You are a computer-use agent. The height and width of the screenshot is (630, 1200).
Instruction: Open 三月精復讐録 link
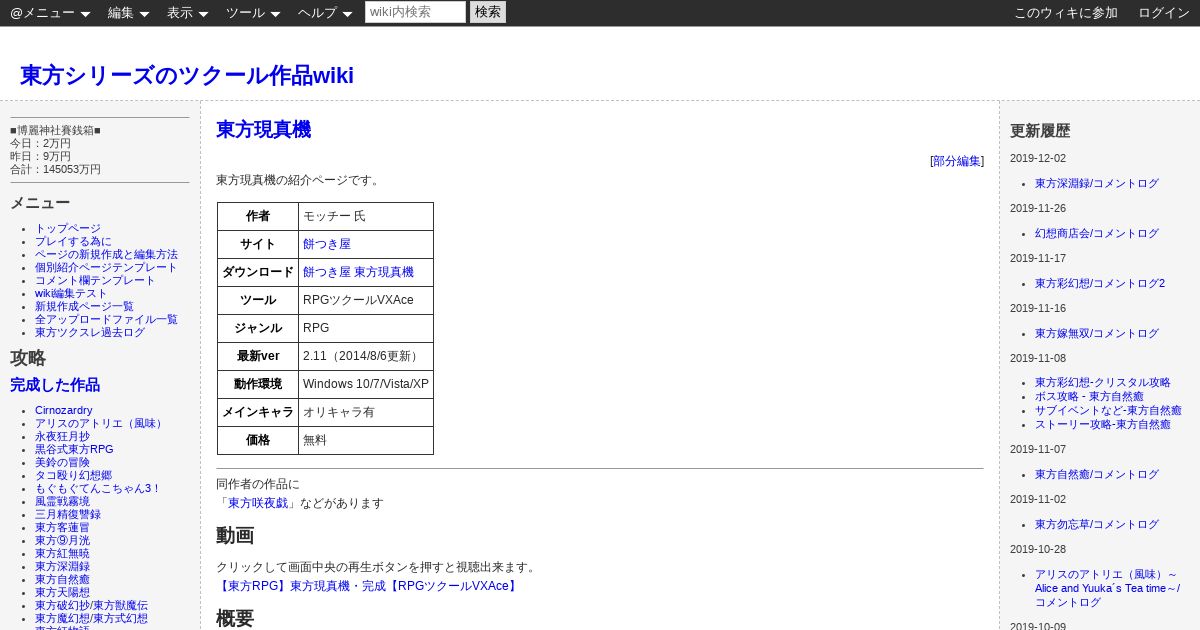68,514
